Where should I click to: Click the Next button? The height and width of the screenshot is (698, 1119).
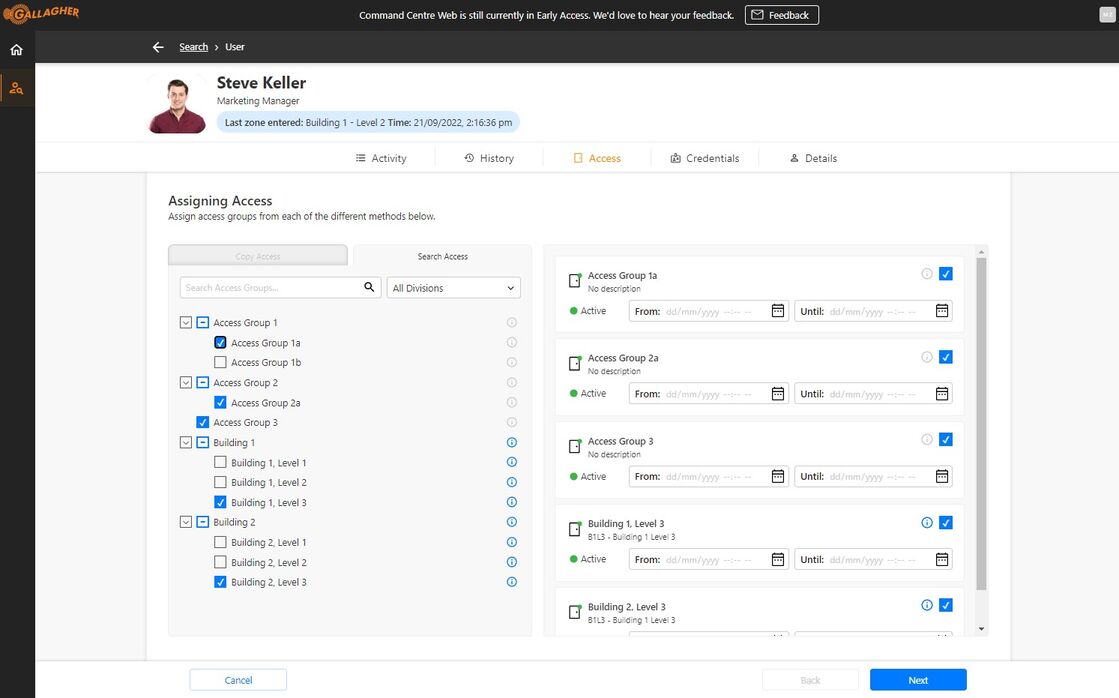917,679
